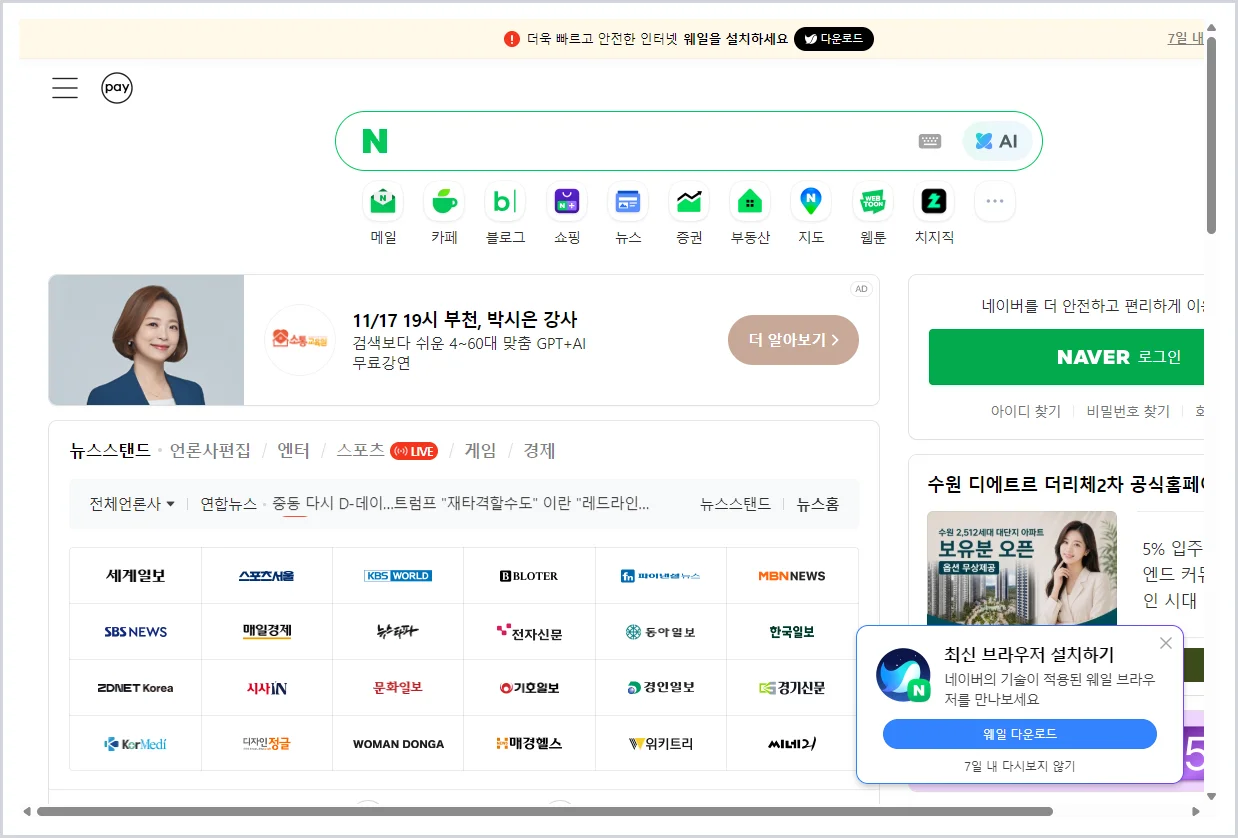Open the virtual keyboard icon in search
This screenshot has height=838, width=1238.
[x=930, y=141]
